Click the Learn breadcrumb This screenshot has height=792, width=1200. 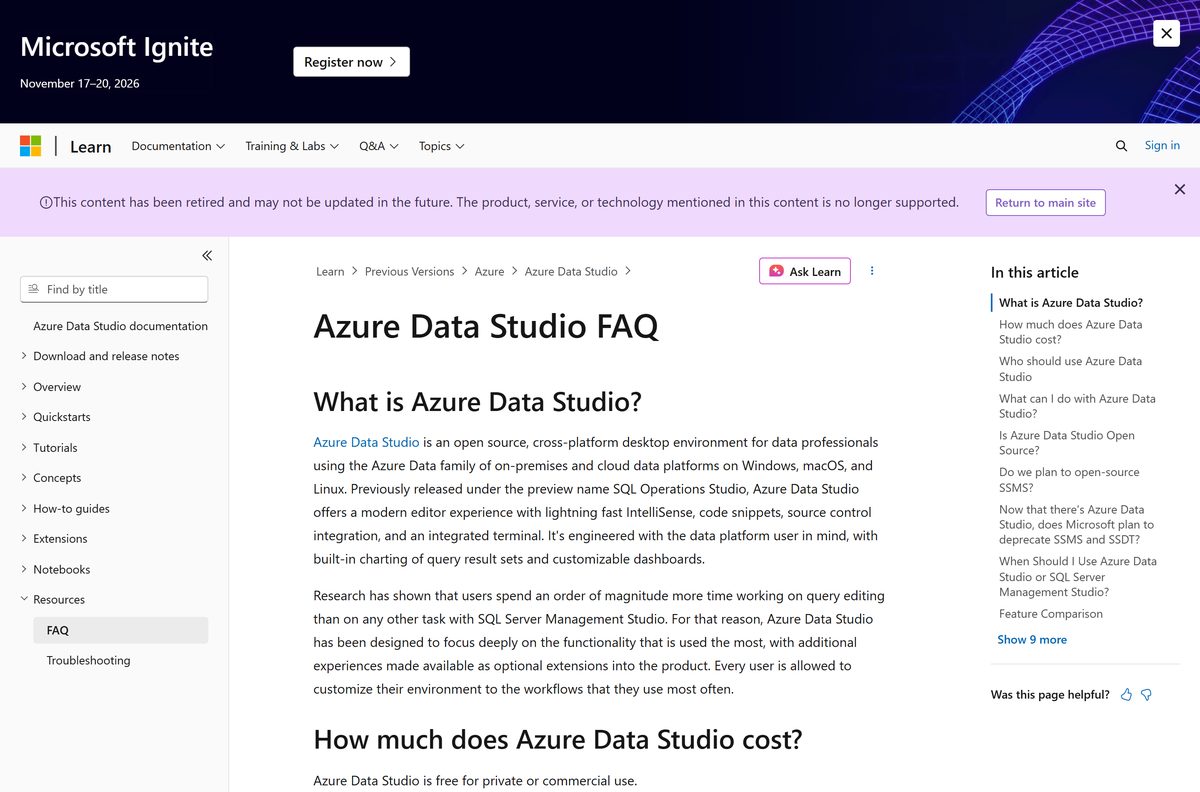pos(330,271)
